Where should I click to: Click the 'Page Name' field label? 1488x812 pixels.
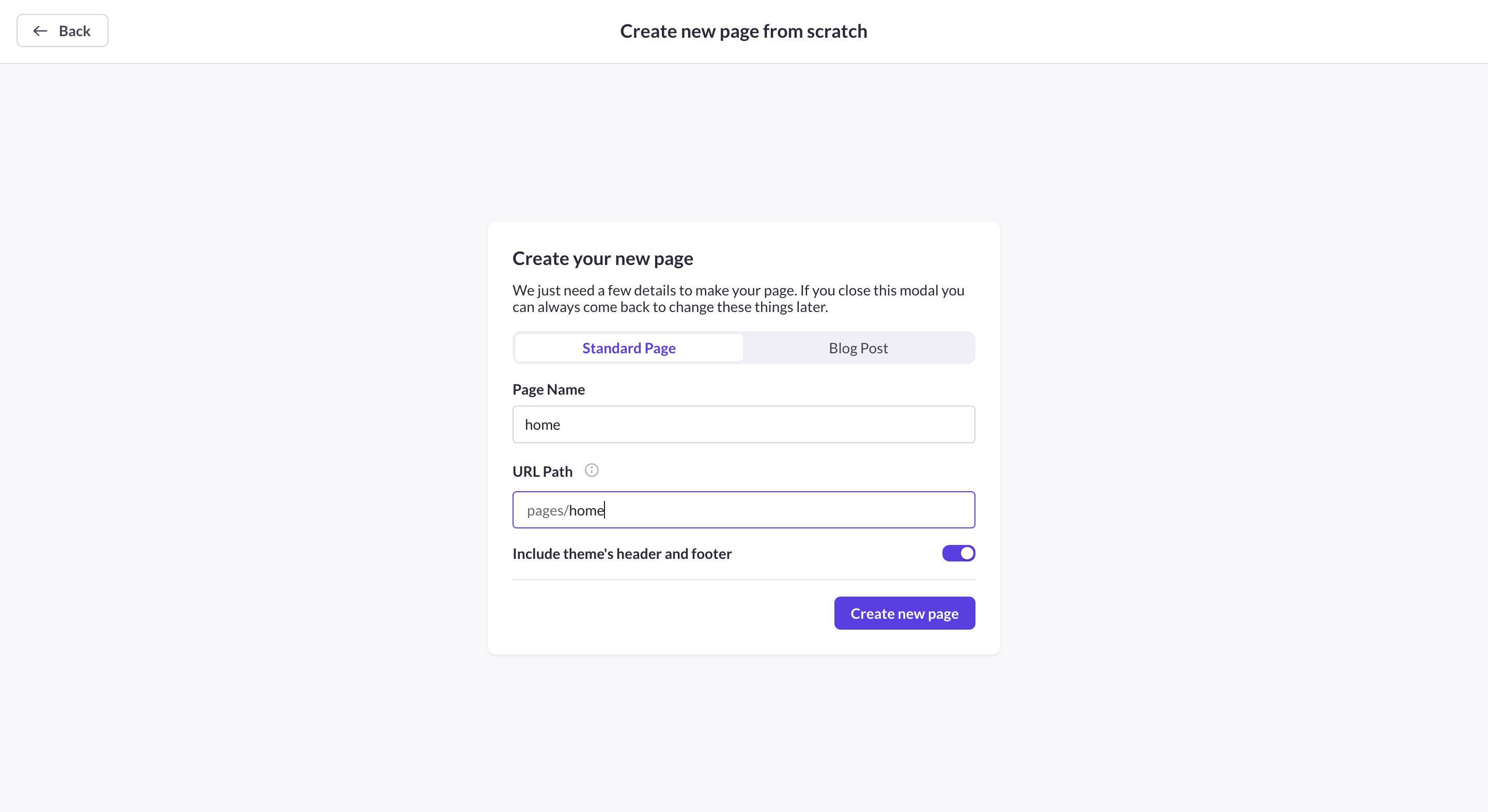(x=549, y=389)
